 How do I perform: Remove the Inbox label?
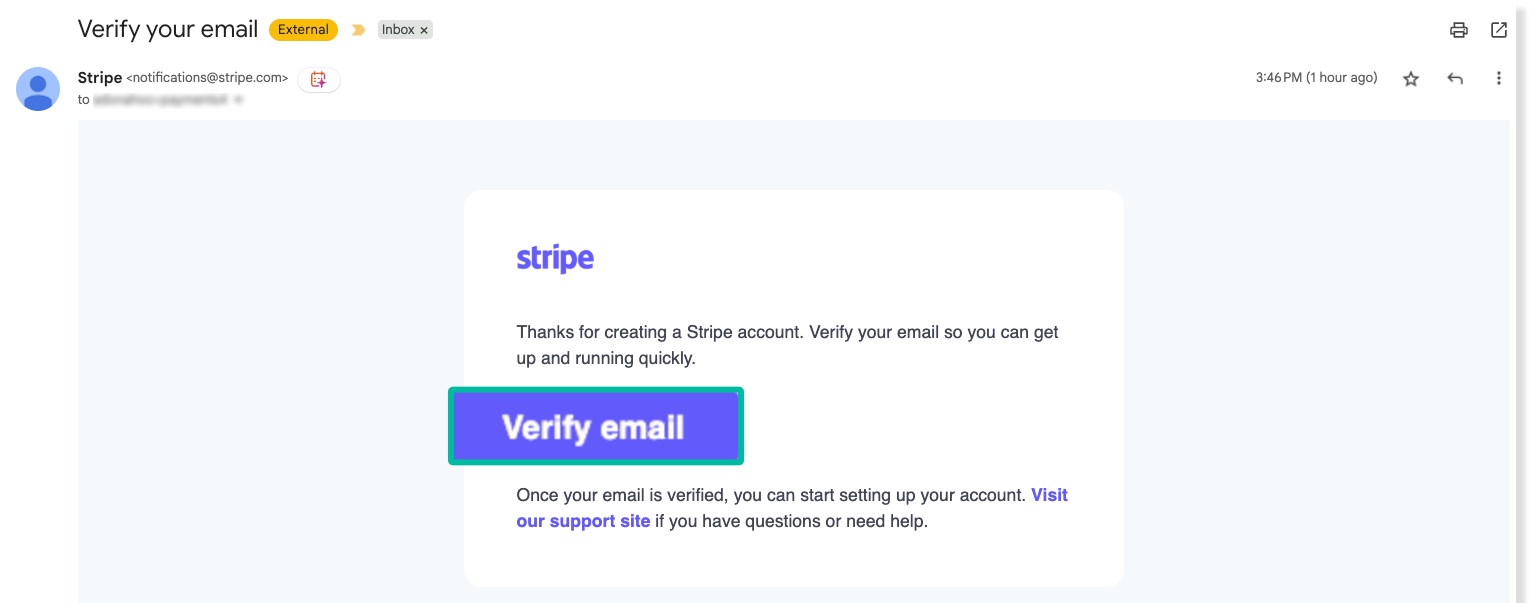[x=424, y=30]
